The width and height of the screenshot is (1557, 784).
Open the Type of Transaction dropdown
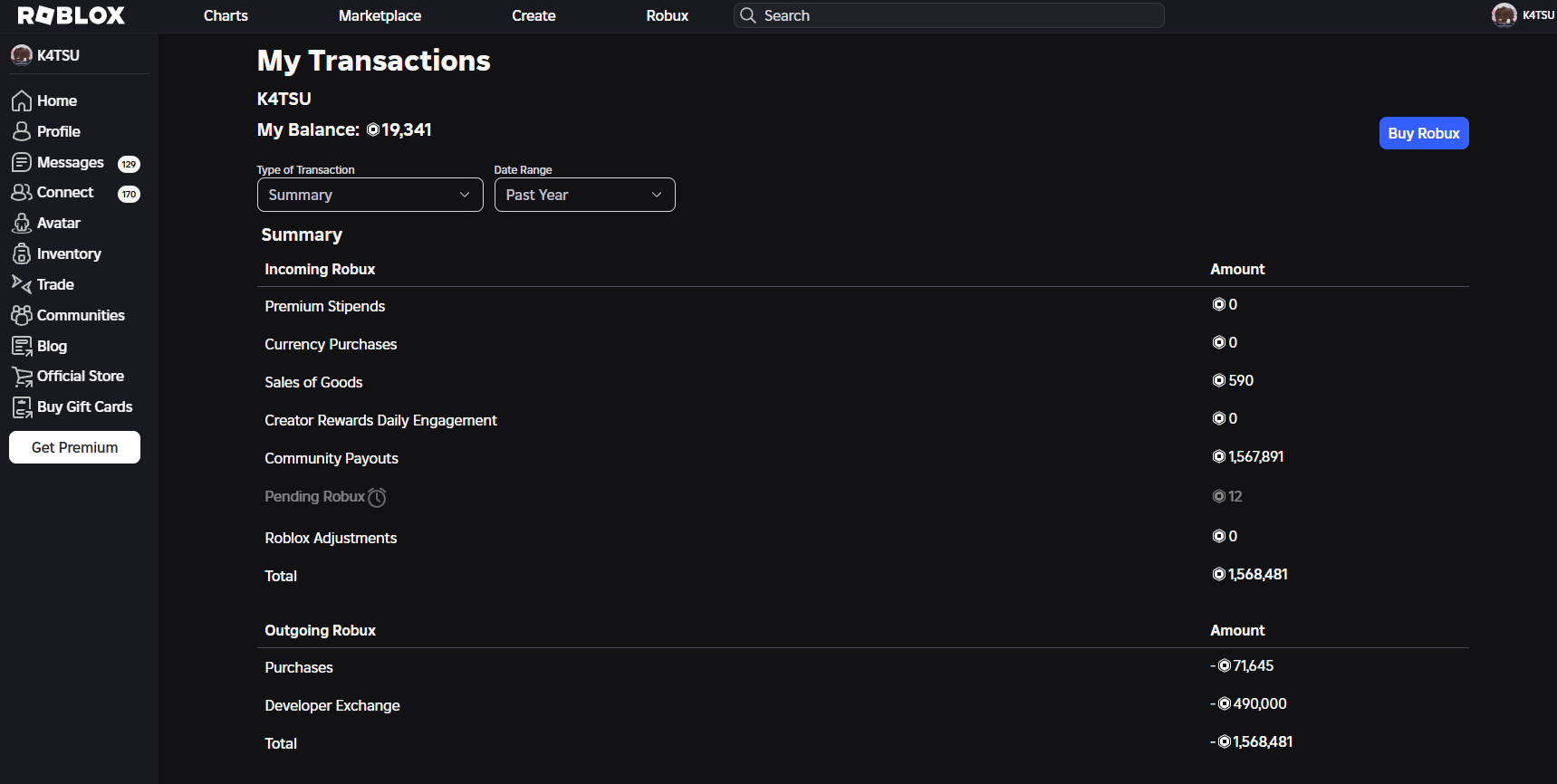point(370,195)
